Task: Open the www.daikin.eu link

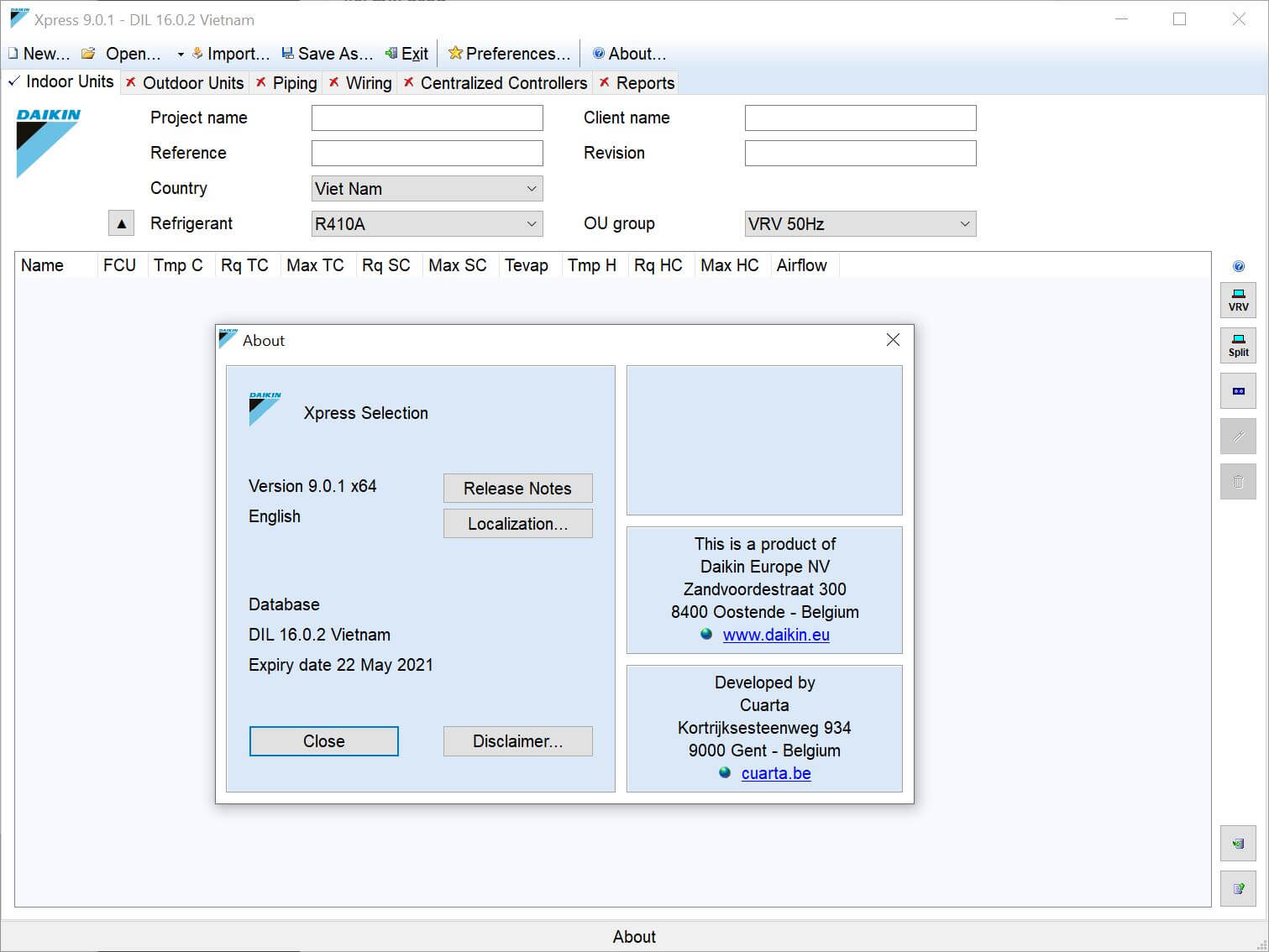Action: pos(776,635)
